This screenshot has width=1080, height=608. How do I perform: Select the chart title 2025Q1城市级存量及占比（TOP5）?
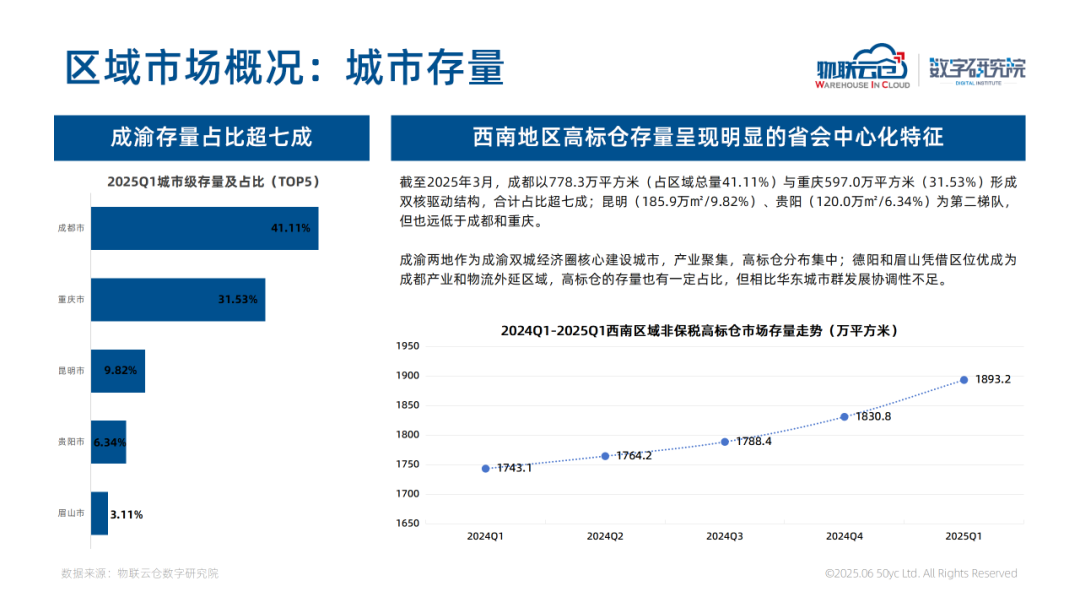point(214,182)
